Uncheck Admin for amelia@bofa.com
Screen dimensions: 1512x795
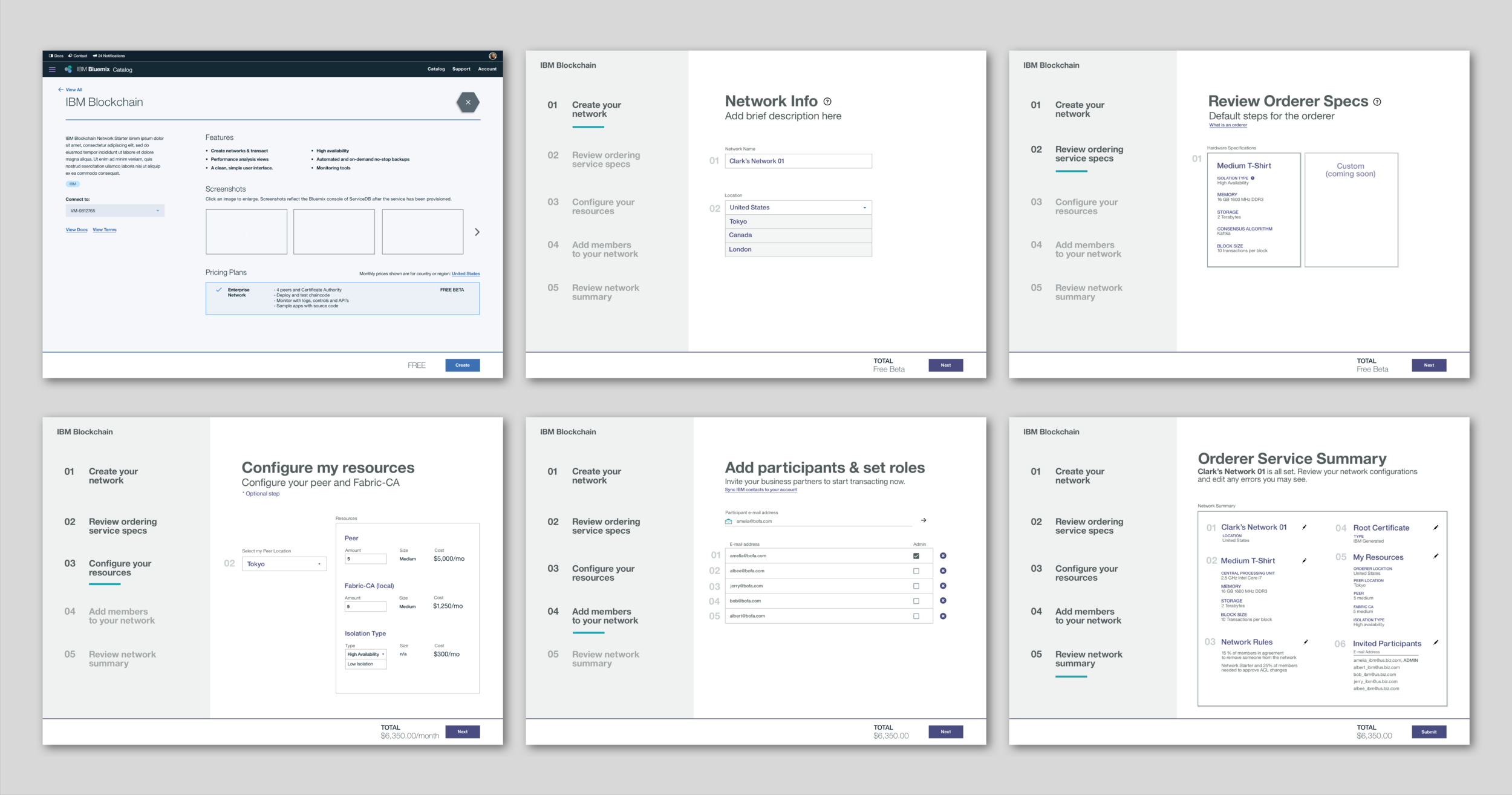pos(916,555)
